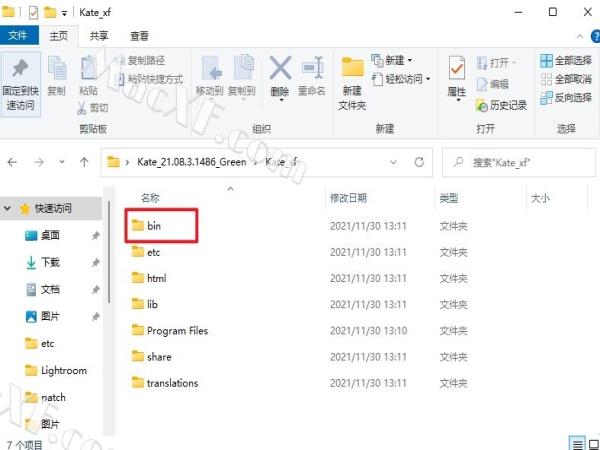Choose Paste shortcut (粘贴快捷方式)
This screenshot has width=600, height=450.
coord(150,79)
